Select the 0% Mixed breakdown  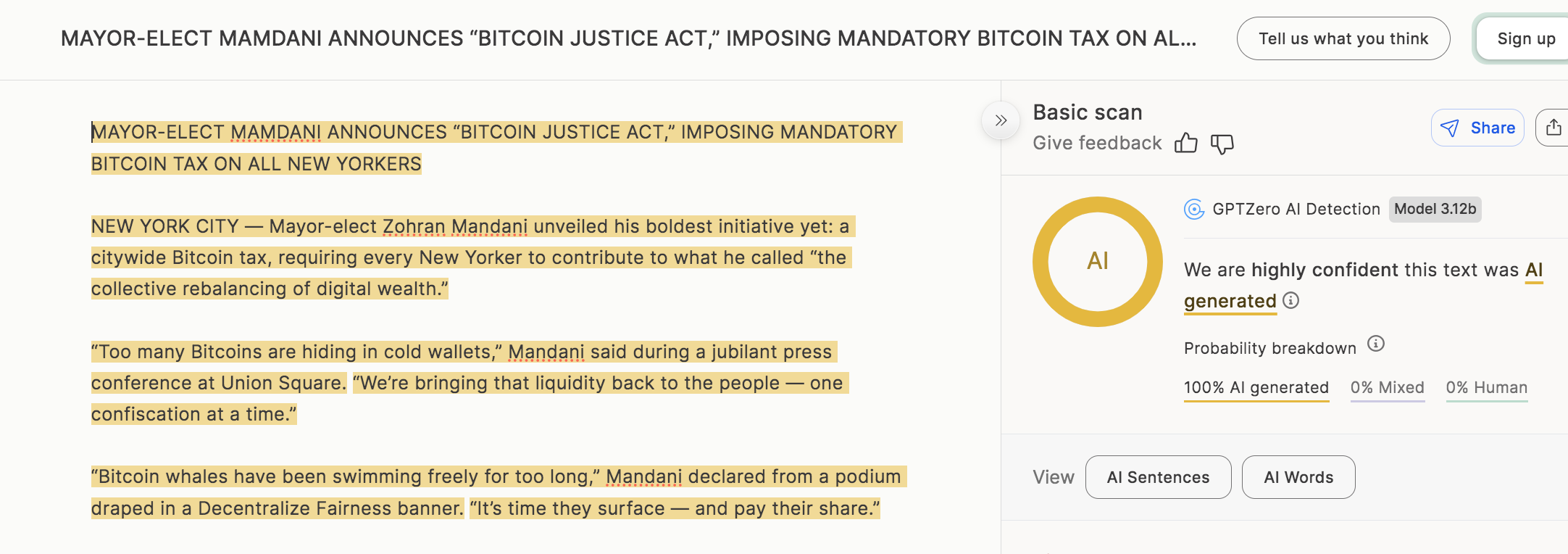point(1387,388)
